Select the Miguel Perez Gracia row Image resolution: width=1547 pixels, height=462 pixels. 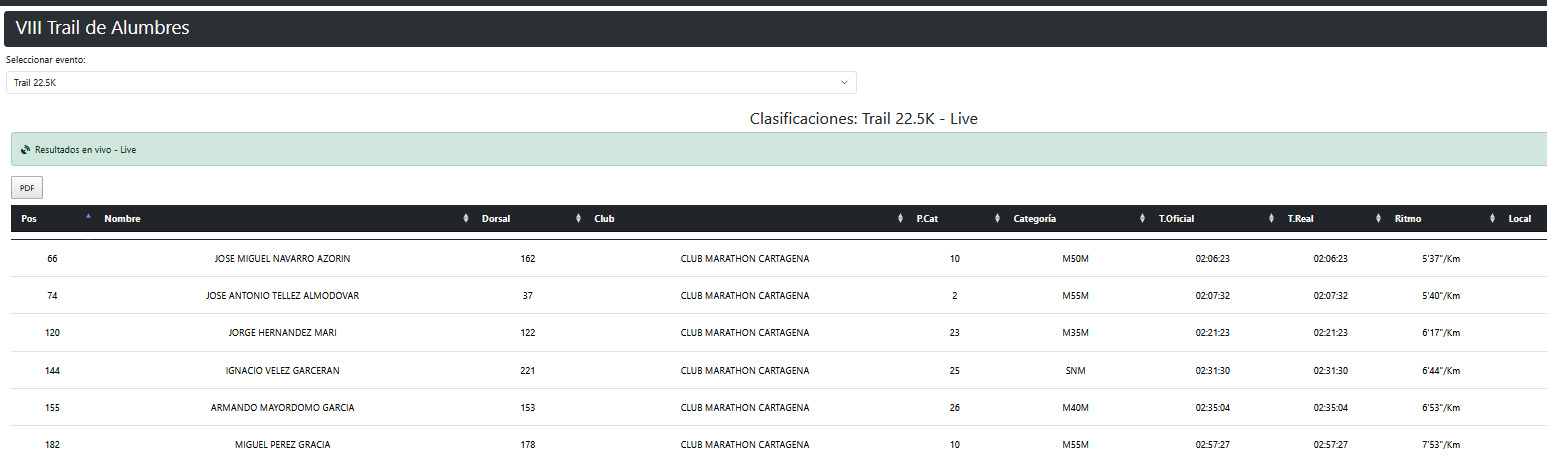282,445
